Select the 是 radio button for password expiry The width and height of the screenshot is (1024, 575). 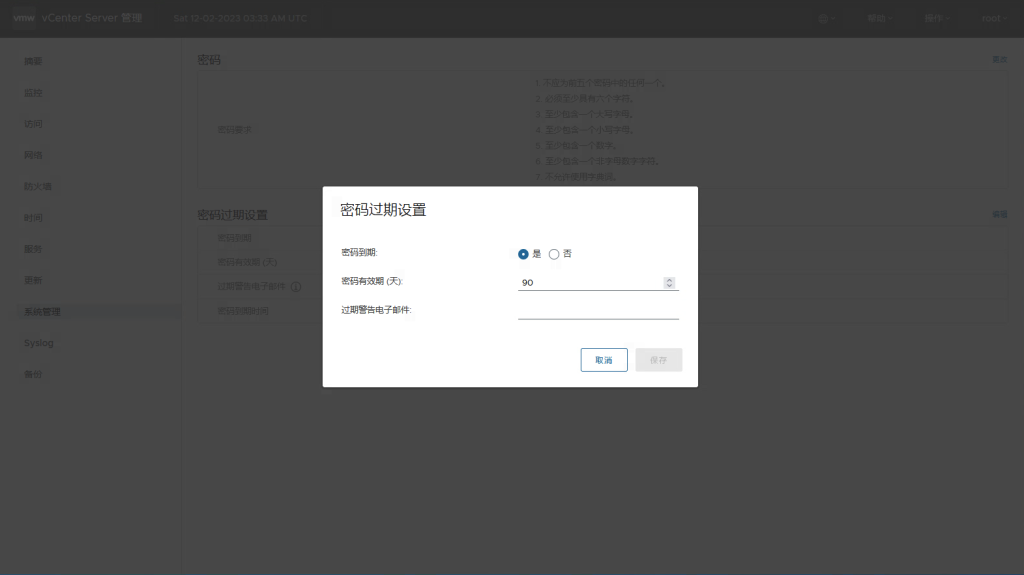(523, 254)
